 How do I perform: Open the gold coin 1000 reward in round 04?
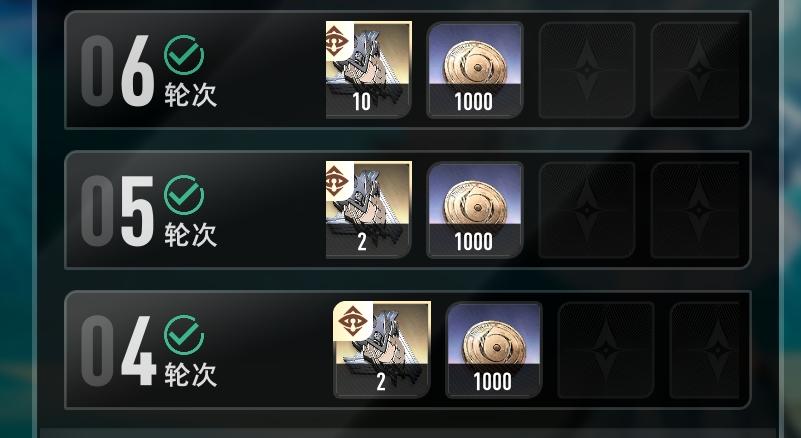(x=494, y=350)
